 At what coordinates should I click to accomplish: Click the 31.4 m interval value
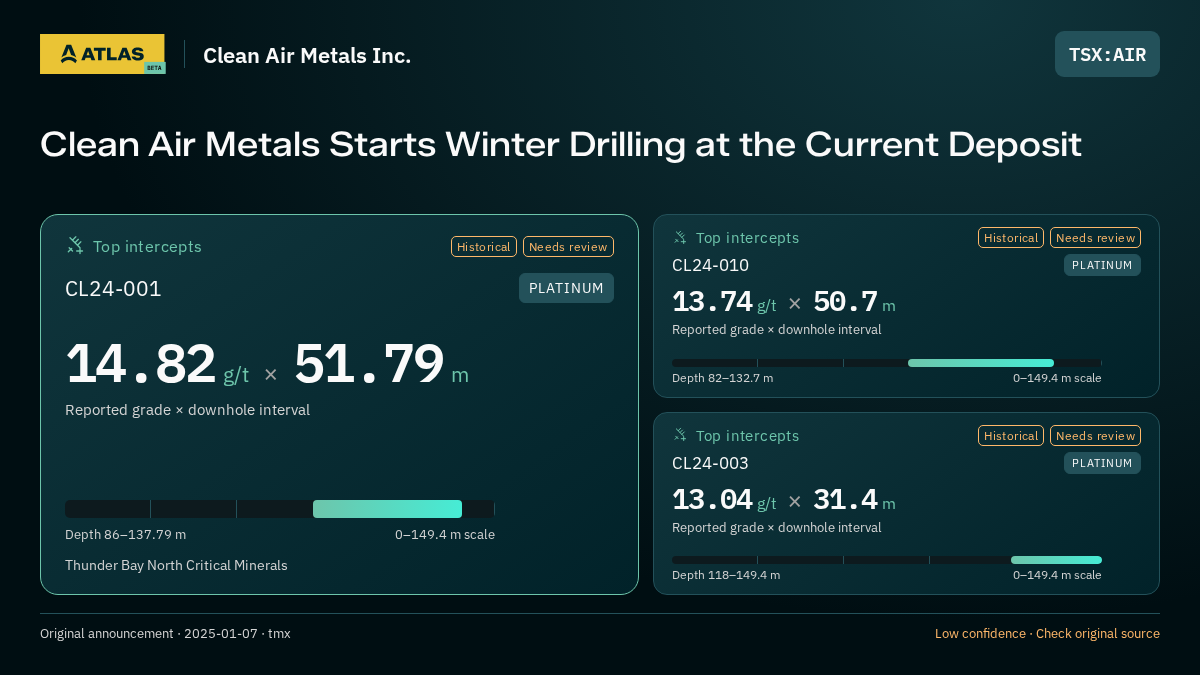854,500
